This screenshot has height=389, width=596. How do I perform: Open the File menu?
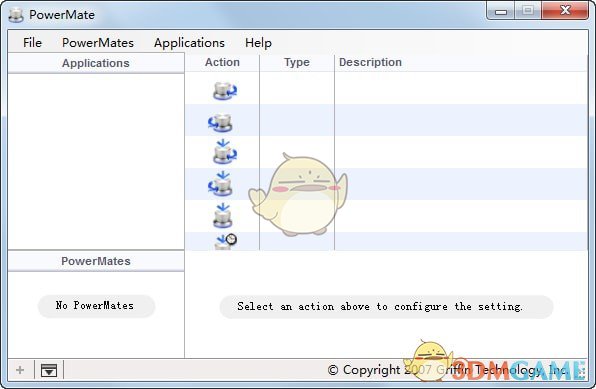32,43
